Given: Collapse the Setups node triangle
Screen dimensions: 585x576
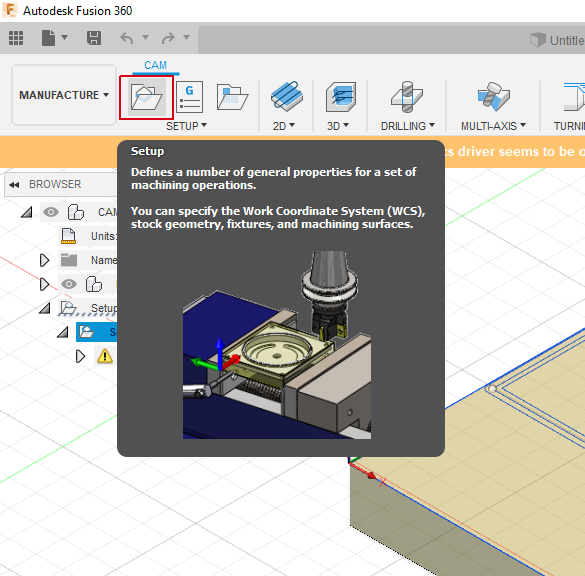Looking at the screenshot, I should 45,308.
